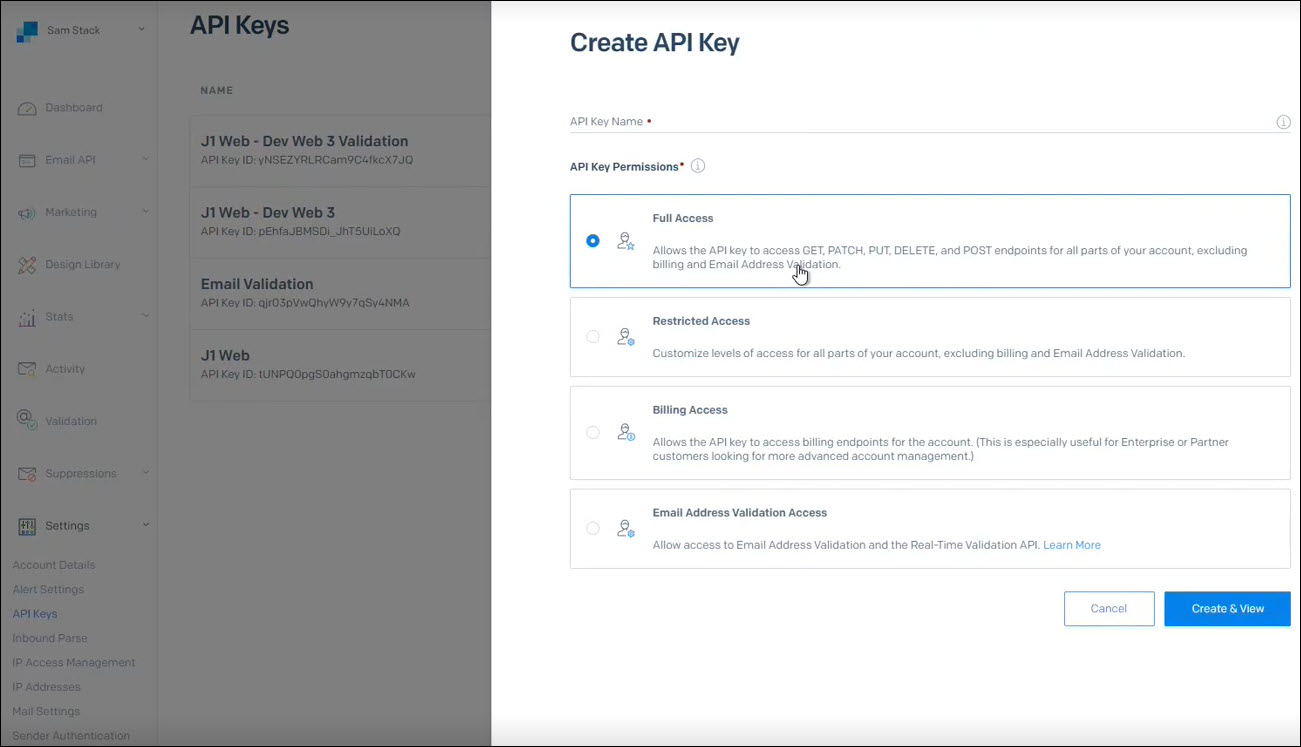1301x747 pixels.
Task: Click the Design Library icon
Action: [27, 265]
